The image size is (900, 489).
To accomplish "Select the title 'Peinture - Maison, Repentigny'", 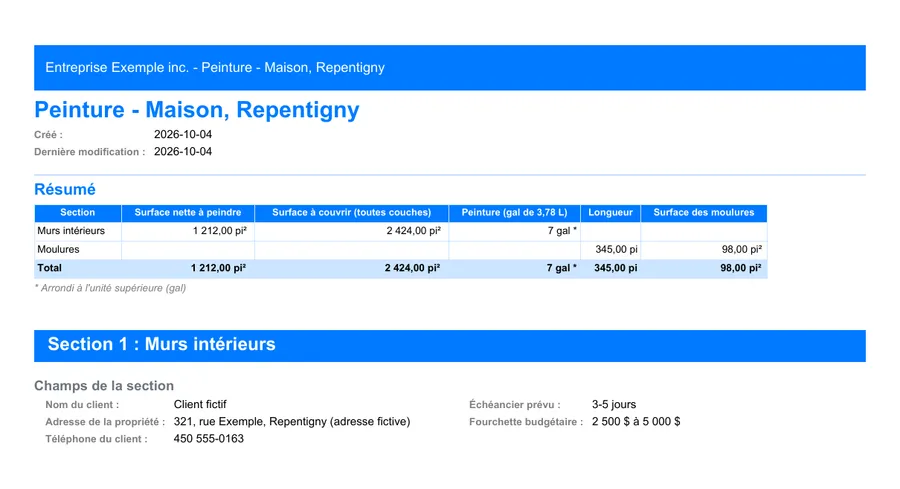I will point(197,110).
